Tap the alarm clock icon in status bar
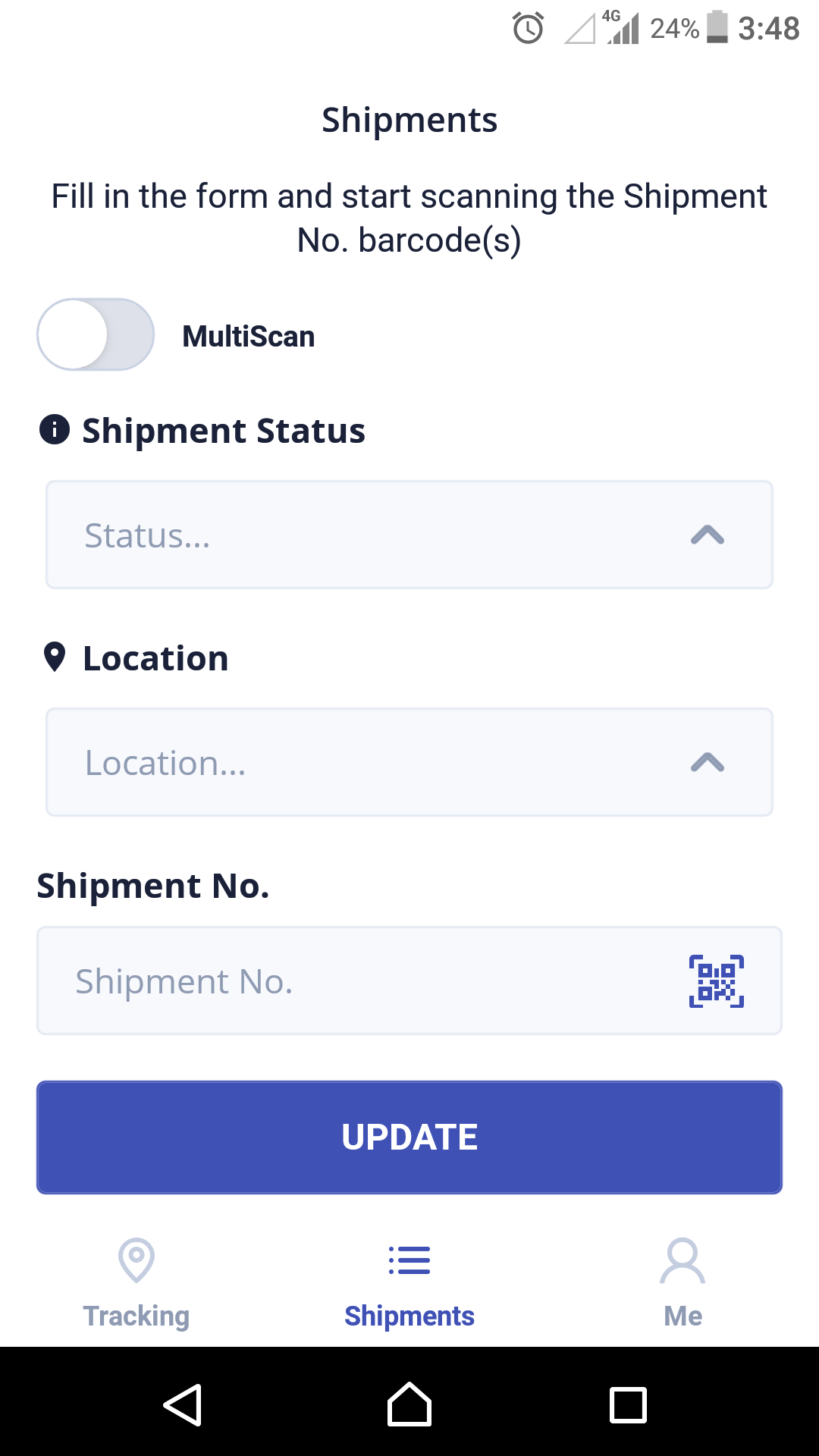819x1456 pixels. click(x=528, y=29)
